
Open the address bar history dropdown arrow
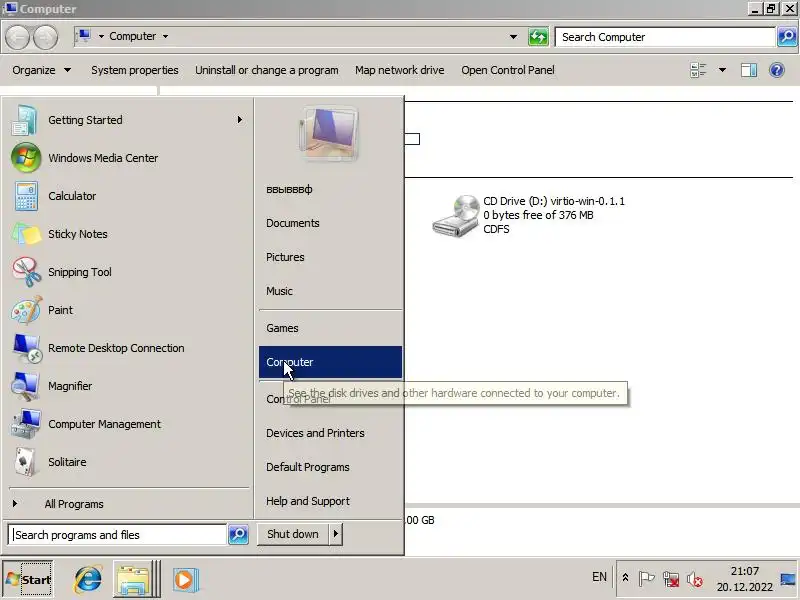(513, 37)
